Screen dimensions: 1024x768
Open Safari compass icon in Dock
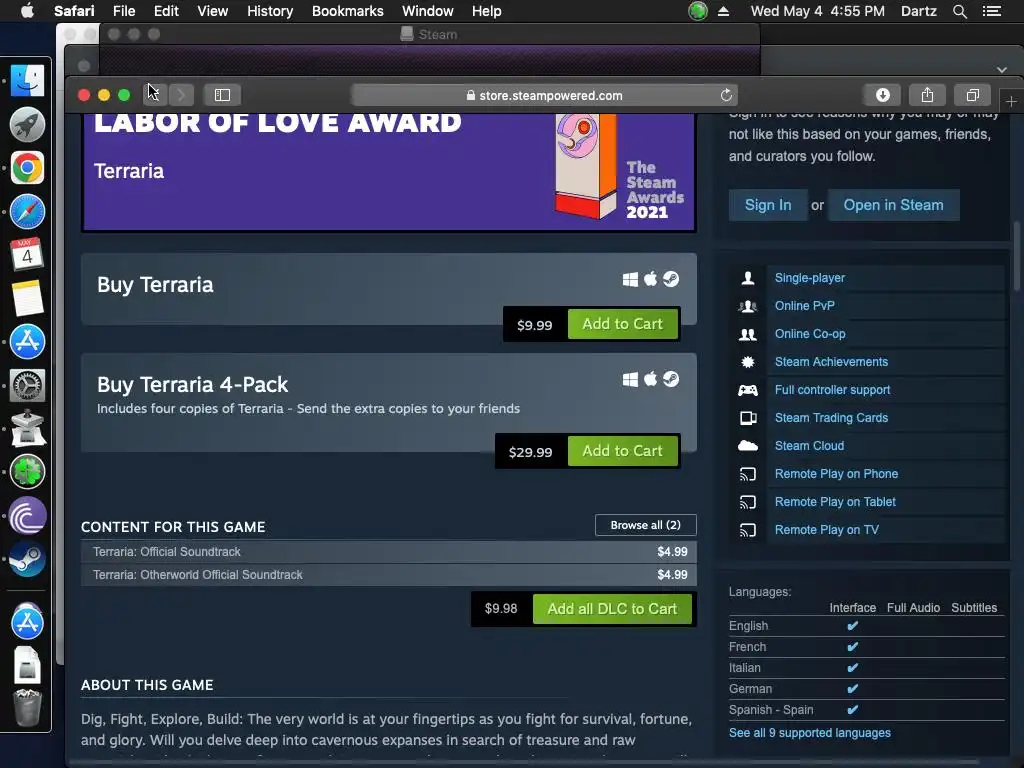[x=27, y=212]
